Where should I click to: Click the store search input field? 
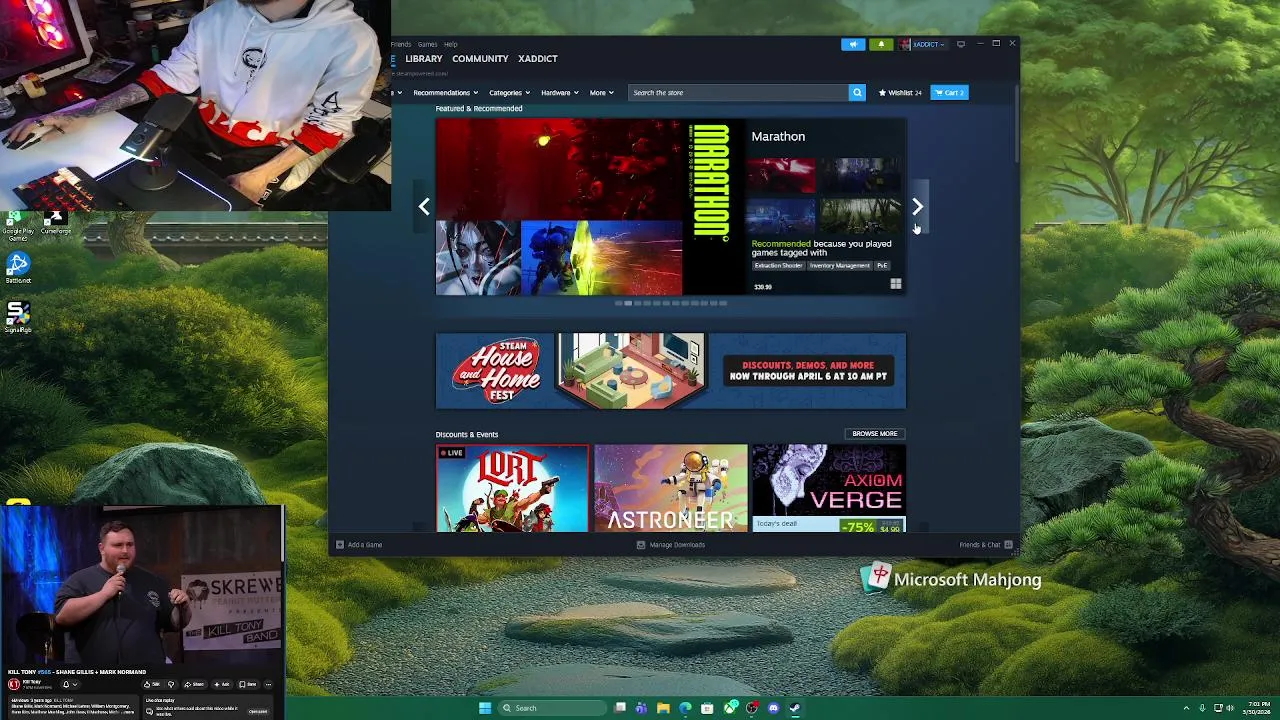[x=738, y=92]
